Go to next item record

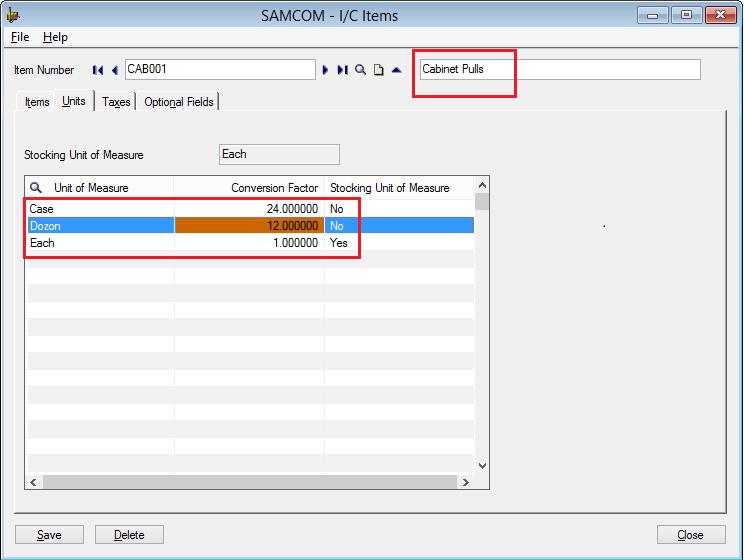pos(325,70)
